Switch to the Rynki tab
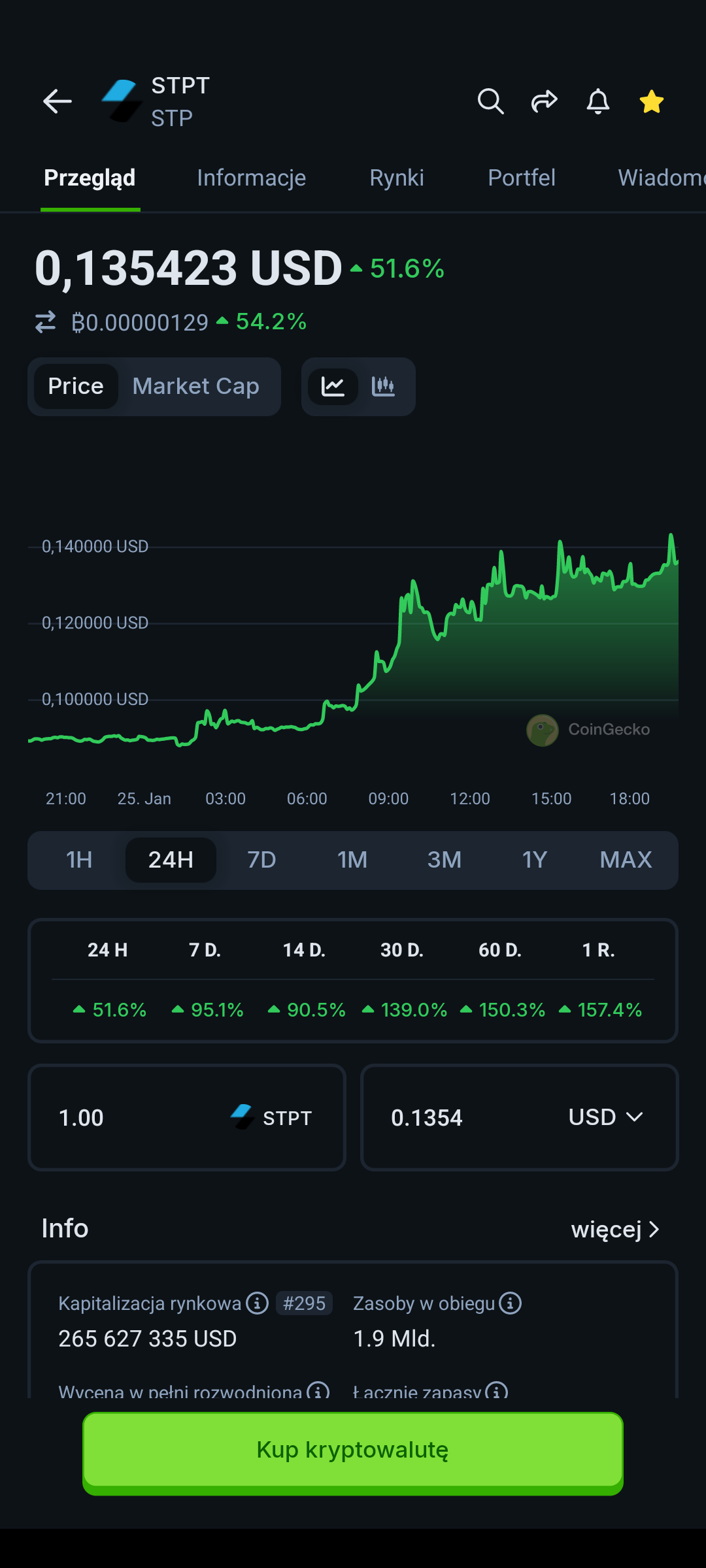This screenshot has width=706, height=1568. [x=397, y=178]
